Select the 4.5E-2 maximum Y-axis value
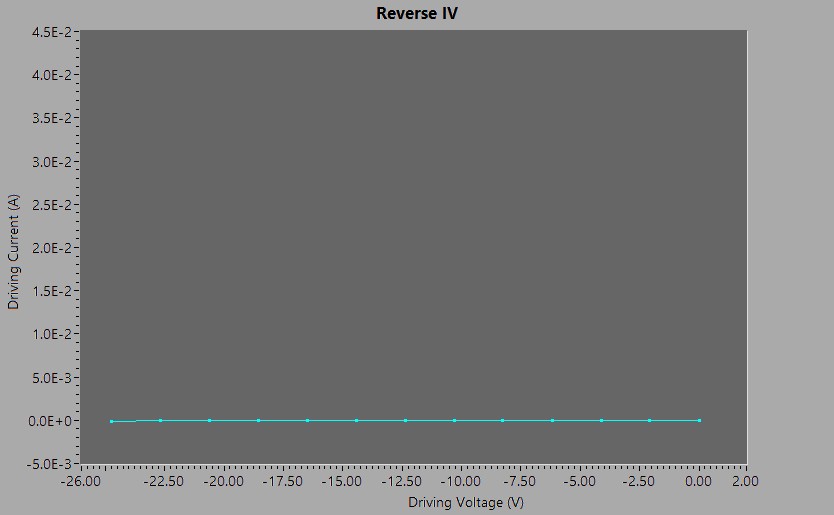The image size is (834, 515). pyautogui.click(x=51, y=32)
